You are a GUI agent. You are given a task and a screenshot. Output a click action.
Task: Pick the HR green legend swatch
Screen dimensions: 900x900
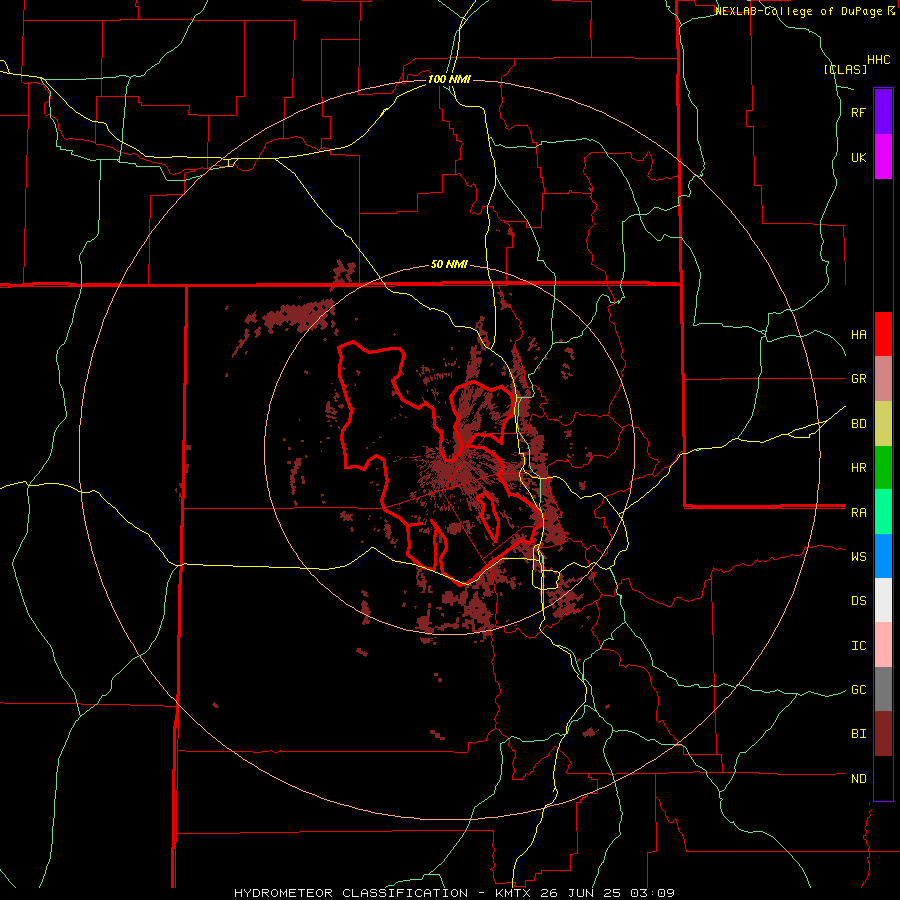pyautogui.click(x=883, y=467)
